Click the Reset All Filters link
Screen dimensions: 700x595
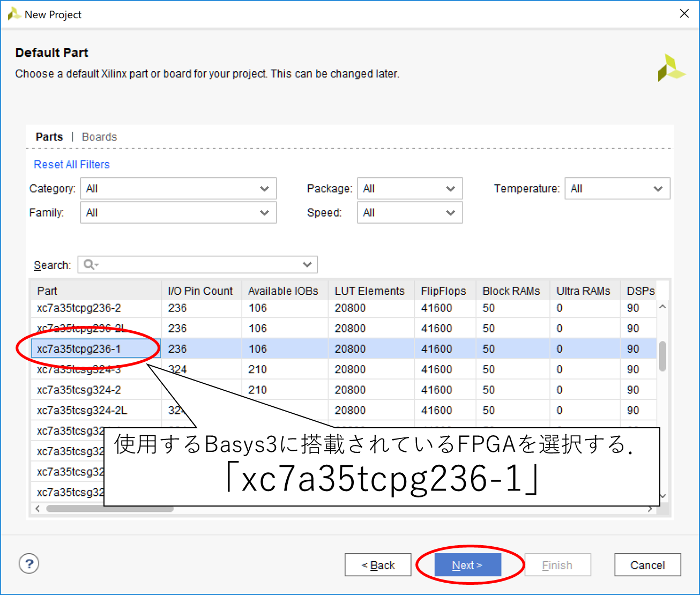[72, 164]
